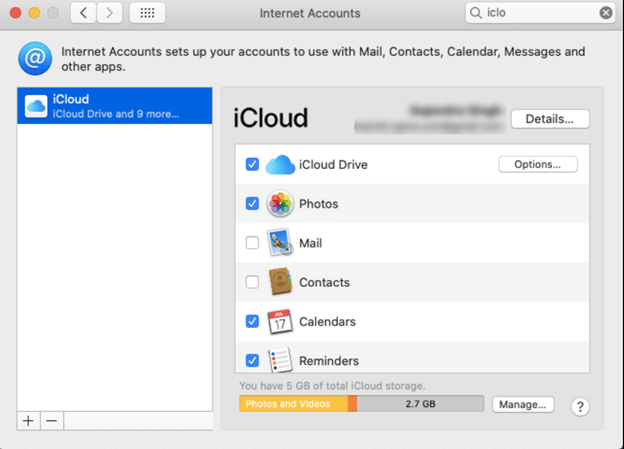This screenshot has height=449, width=624.
Task: Click the Contacts book icon
Action: tap(280, 281)
